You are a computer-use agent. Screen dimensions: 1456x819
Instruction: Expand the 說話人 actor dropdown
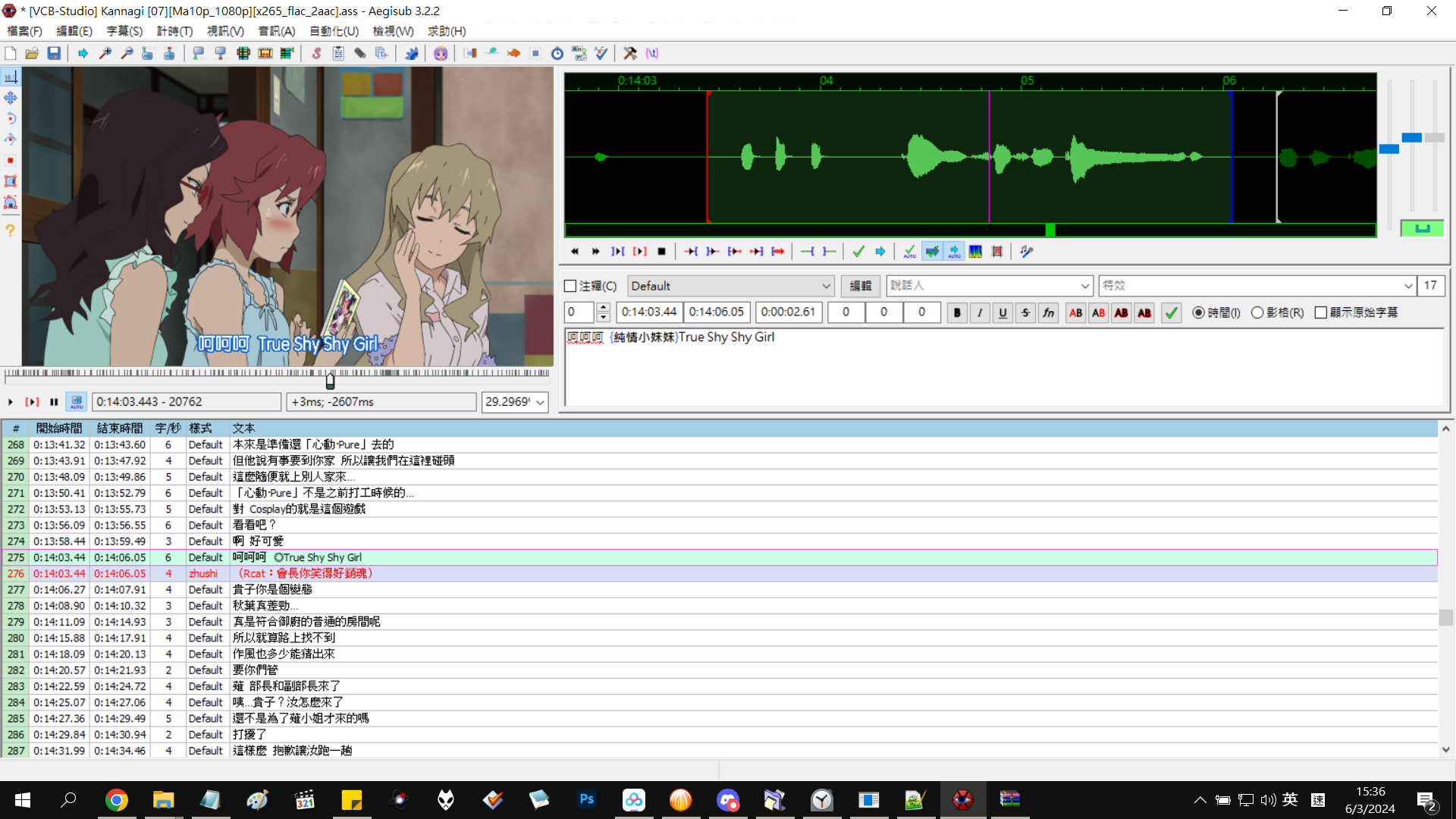point(1084,286)
